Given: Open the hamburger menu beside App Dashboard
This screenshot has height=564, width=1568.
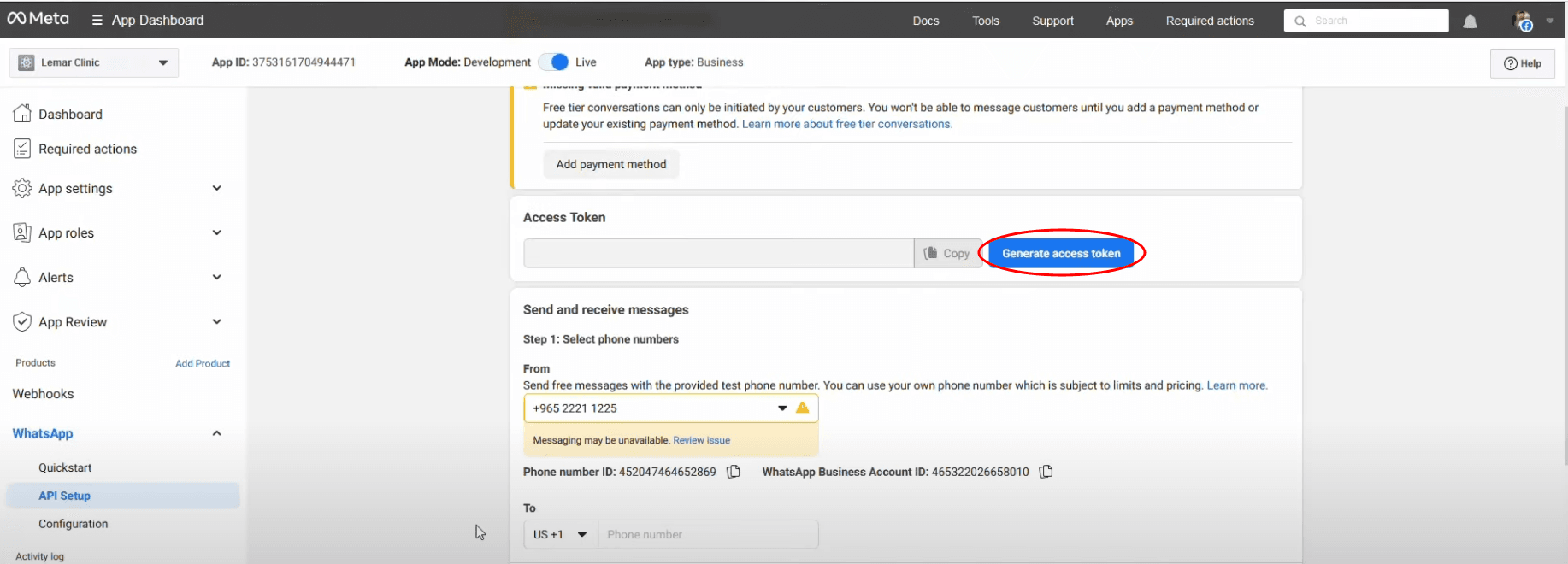Looking at the screenshot, I should click(97, 21).
